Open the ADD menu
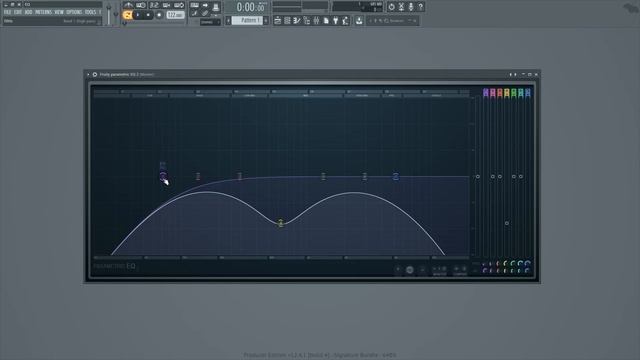 click(28, 12)
